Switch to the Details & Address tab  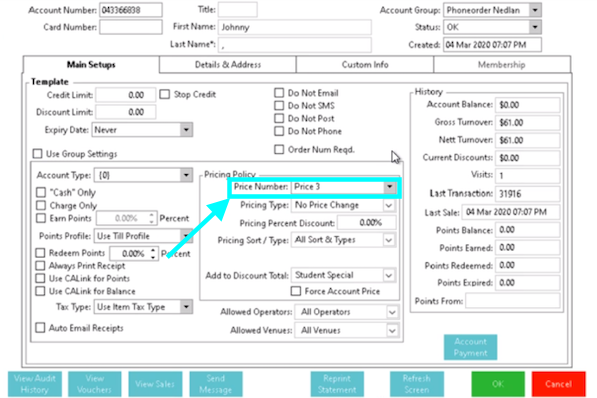[x=228, y=64]
